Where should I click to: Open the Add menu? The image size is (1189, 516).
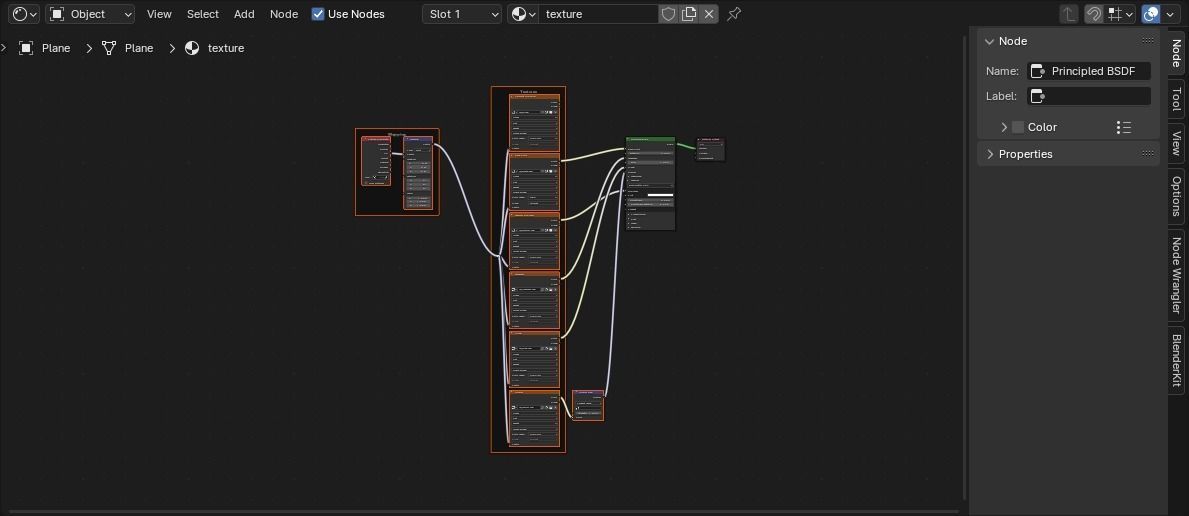244,14
